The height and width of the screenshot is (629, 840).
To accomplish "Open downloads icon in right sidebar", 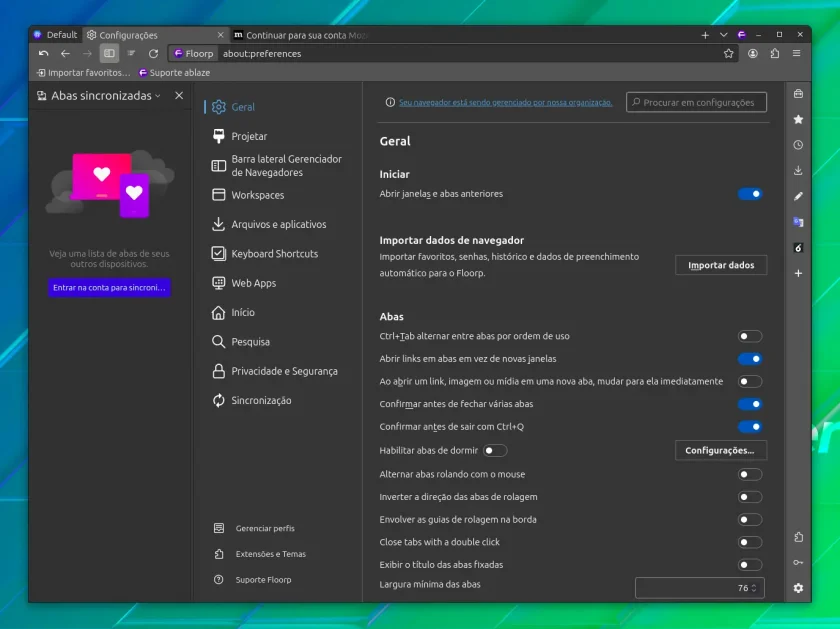I will (798, 170).
